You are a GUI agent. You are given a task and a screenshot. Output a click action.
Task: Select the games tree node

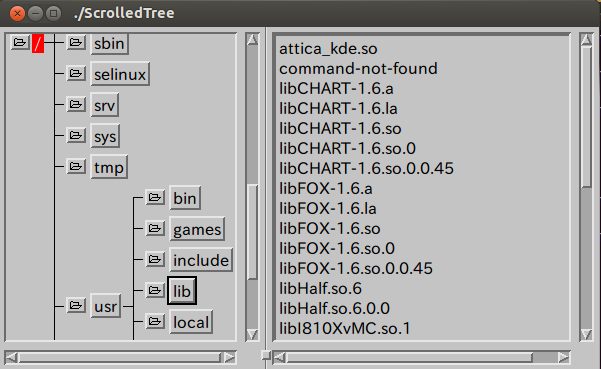[x=197, y=229]
